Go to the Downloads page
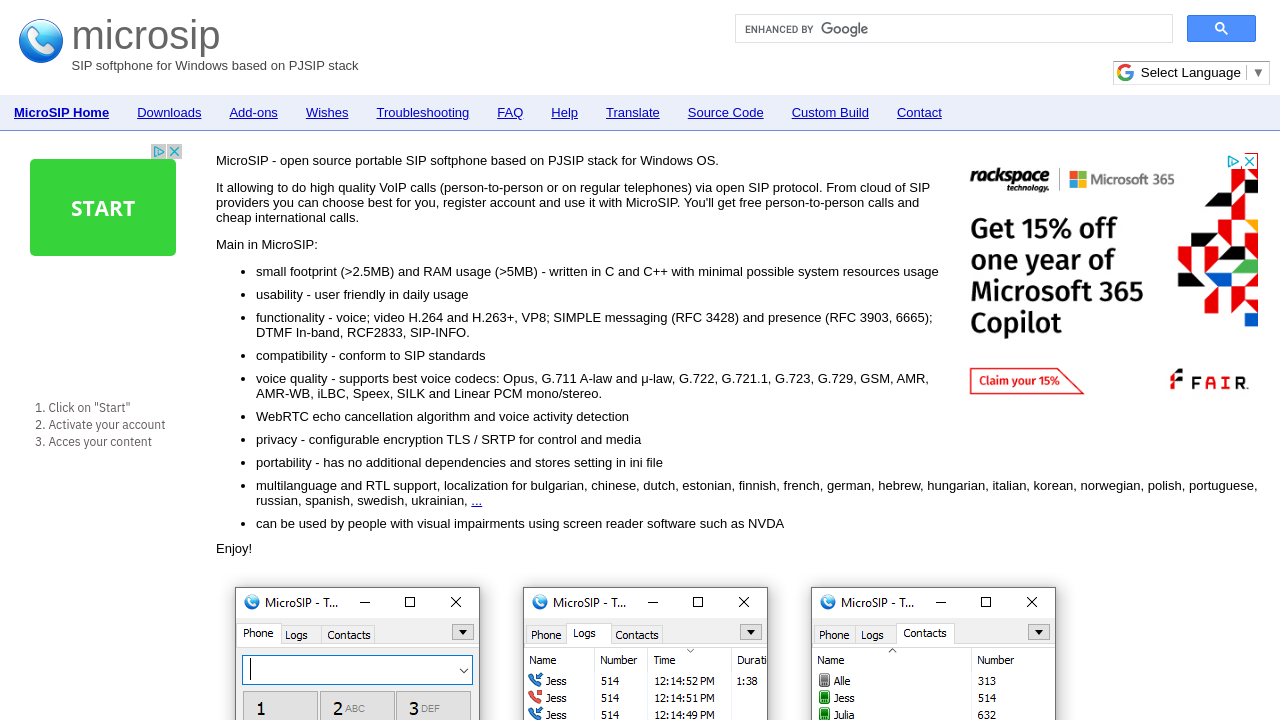The image size is (1280, 720). click(x=169, y=113)
